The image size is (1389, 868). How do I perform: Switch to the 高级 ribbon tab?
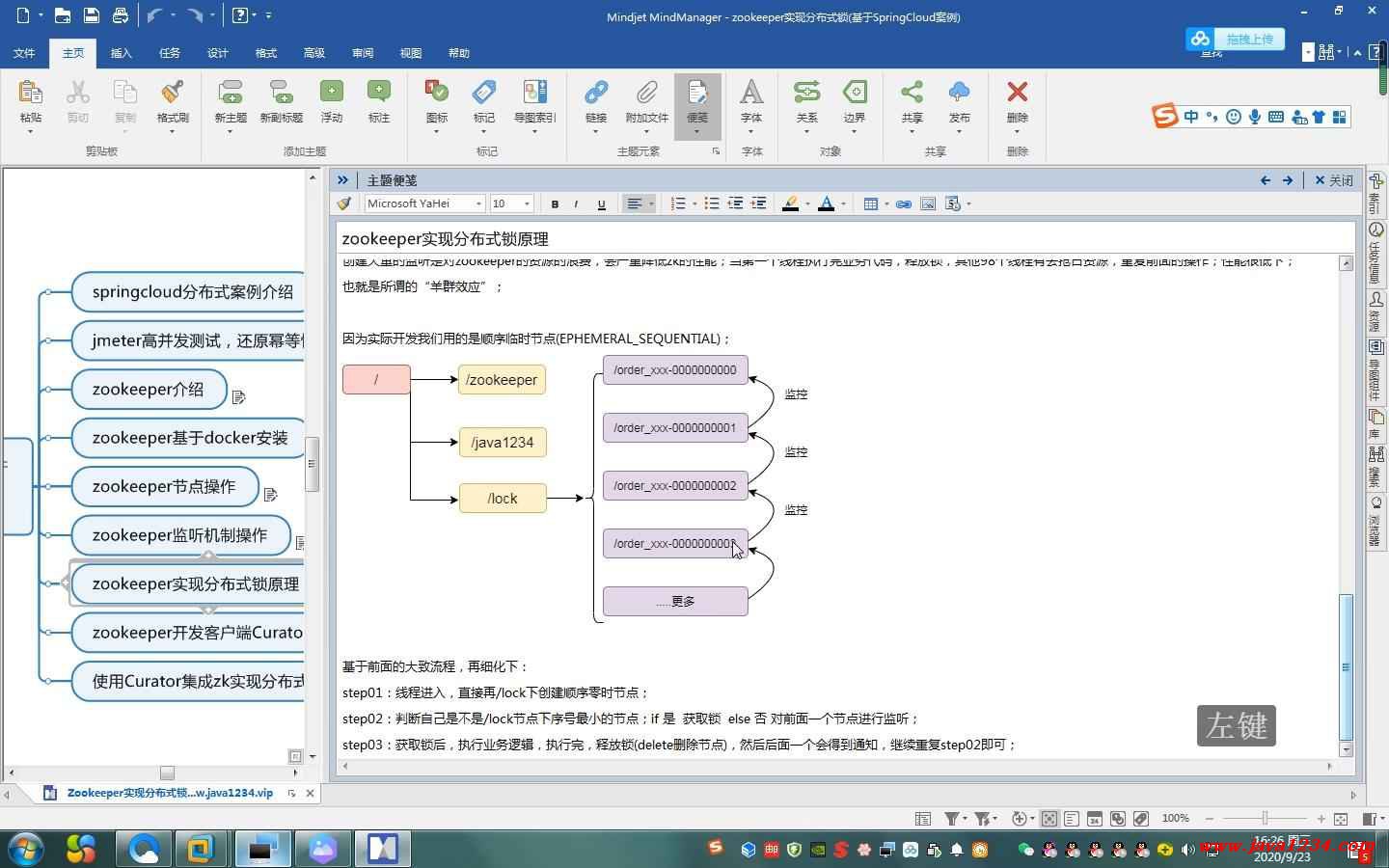[314, 53]
